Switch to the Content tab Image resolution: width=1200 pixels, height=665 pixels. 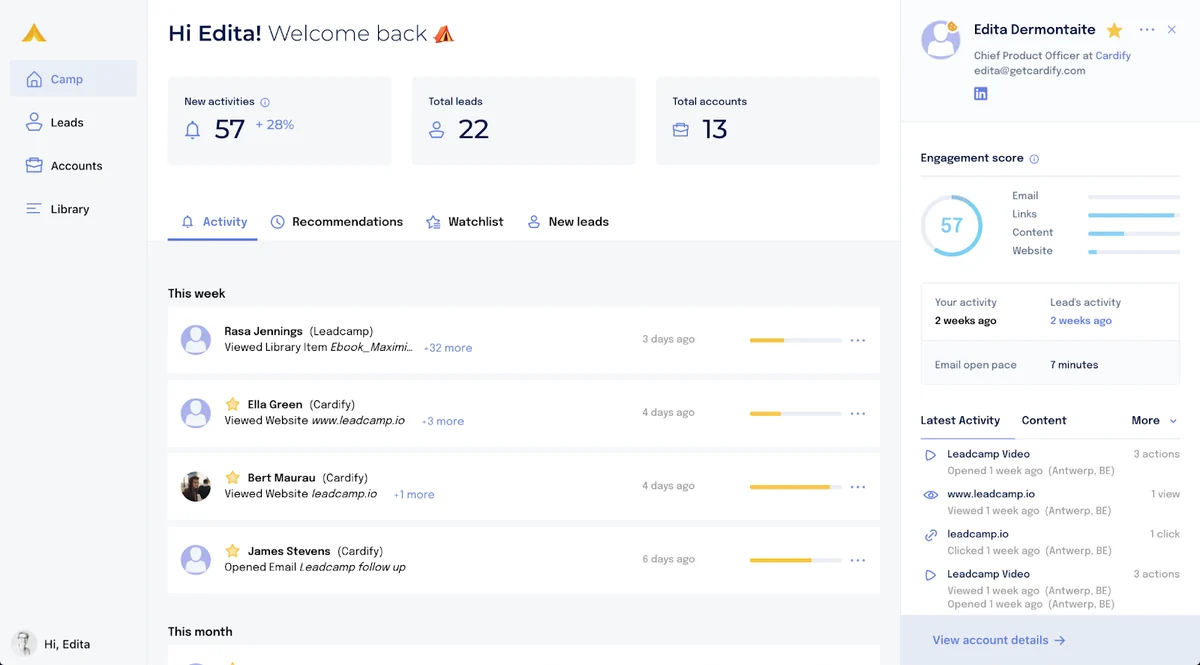(x=1044, y=421)
